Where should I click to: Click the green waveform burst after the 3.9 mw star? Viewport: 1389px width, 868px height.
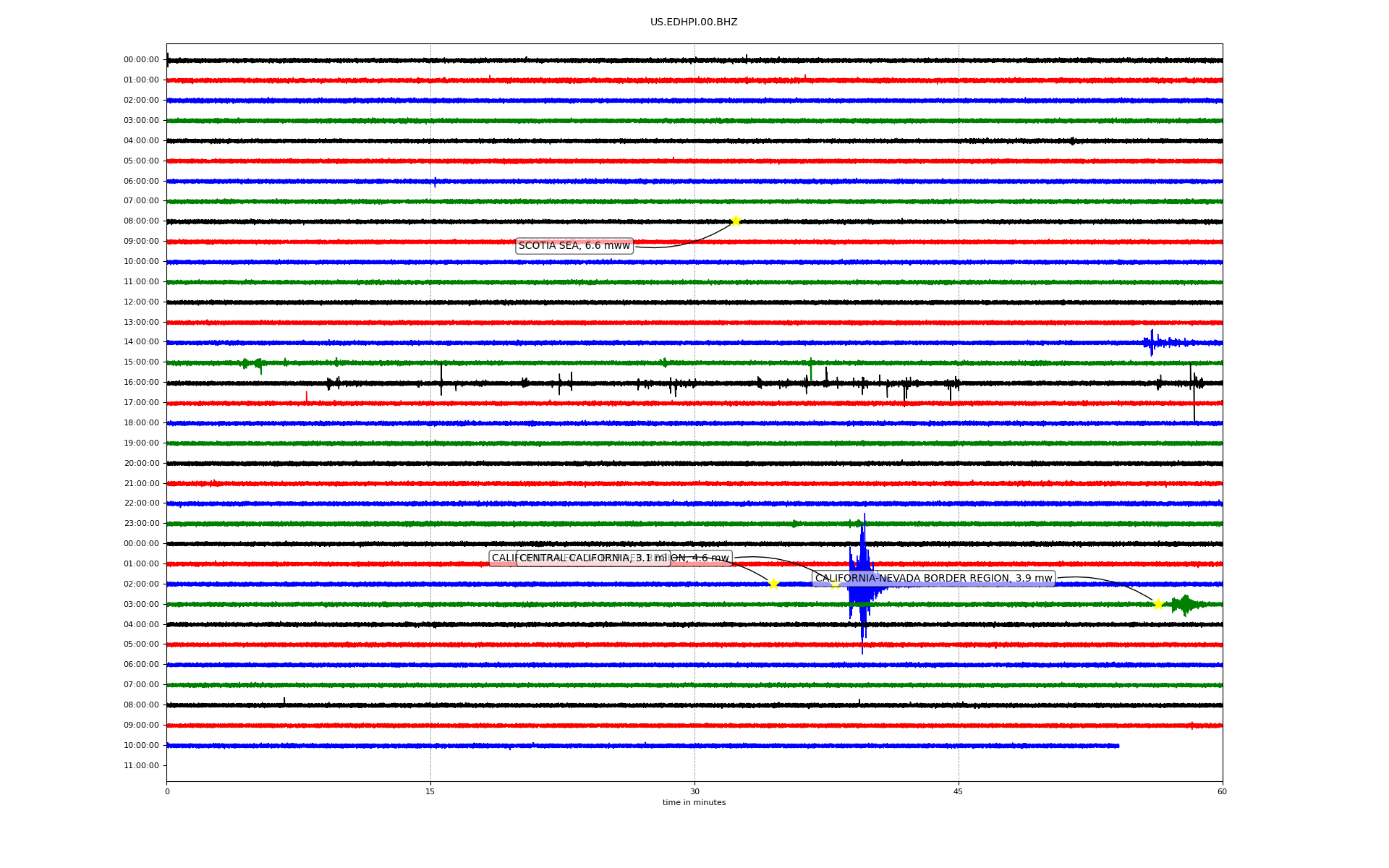(x=1185, y=604)
